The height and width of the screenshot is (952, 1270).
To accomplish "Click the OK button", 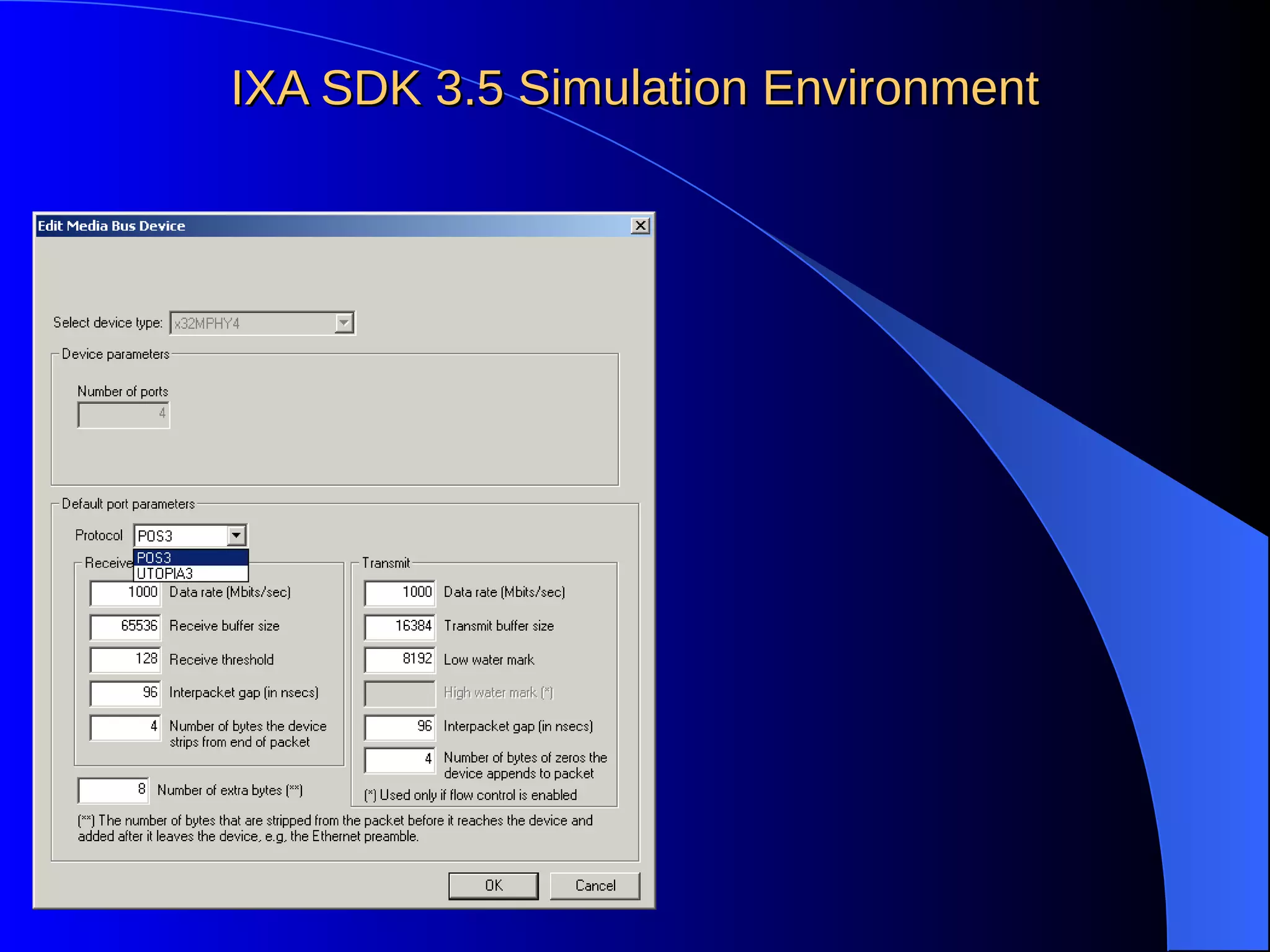I will click(x=494, y=886).
